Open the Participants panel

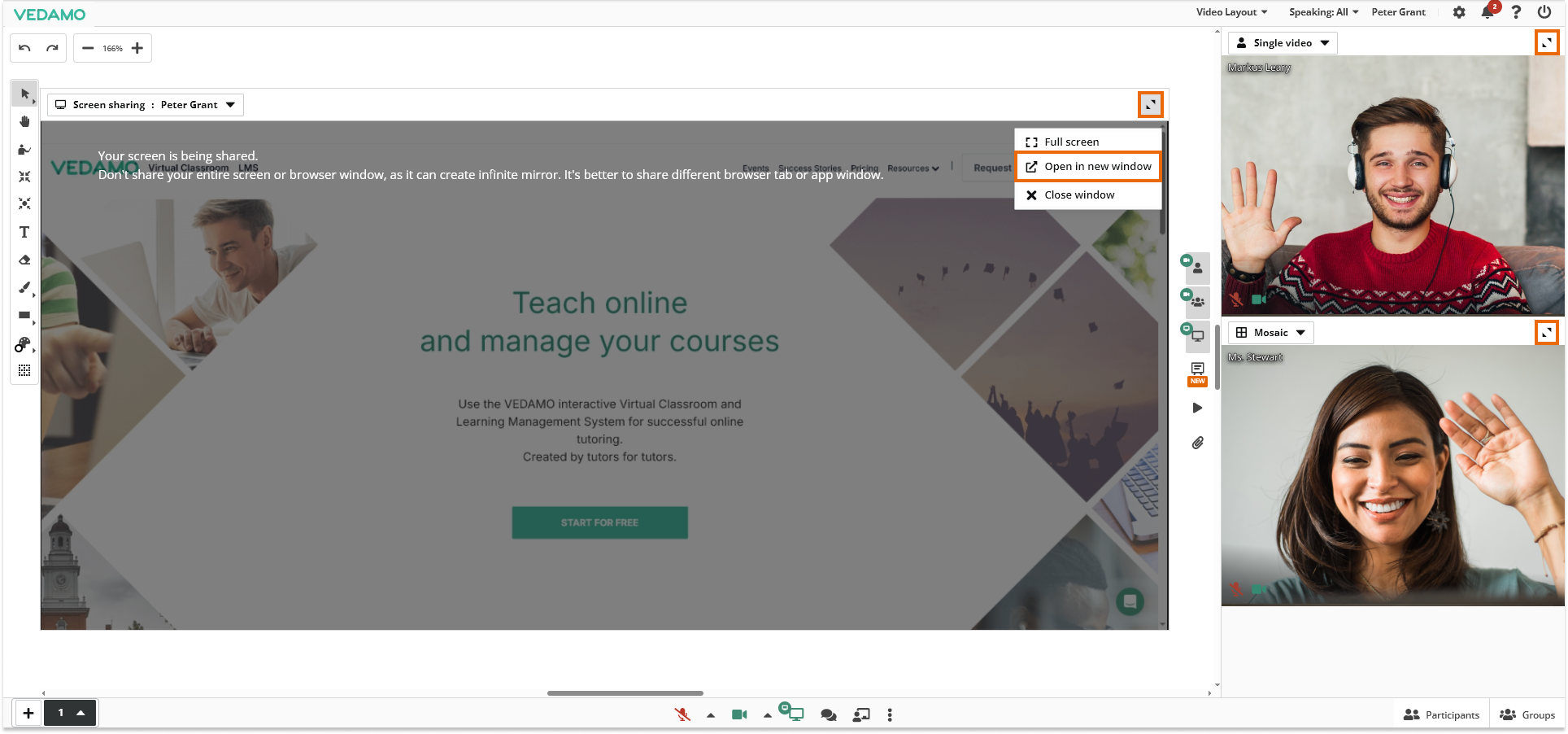(1441, 715)
